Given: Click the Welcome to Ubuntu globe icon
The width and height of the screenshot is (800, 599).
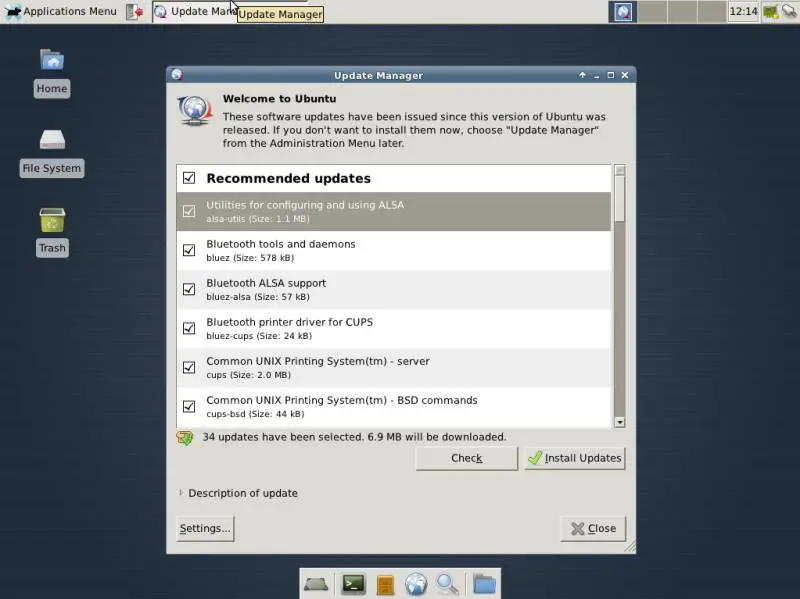Looking at the screenshot, I should 195,111.
